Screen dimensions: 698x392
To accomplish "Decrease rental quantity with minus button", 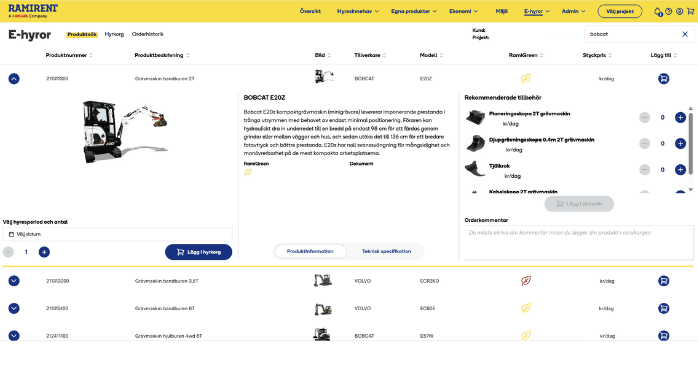I will 8,252.
